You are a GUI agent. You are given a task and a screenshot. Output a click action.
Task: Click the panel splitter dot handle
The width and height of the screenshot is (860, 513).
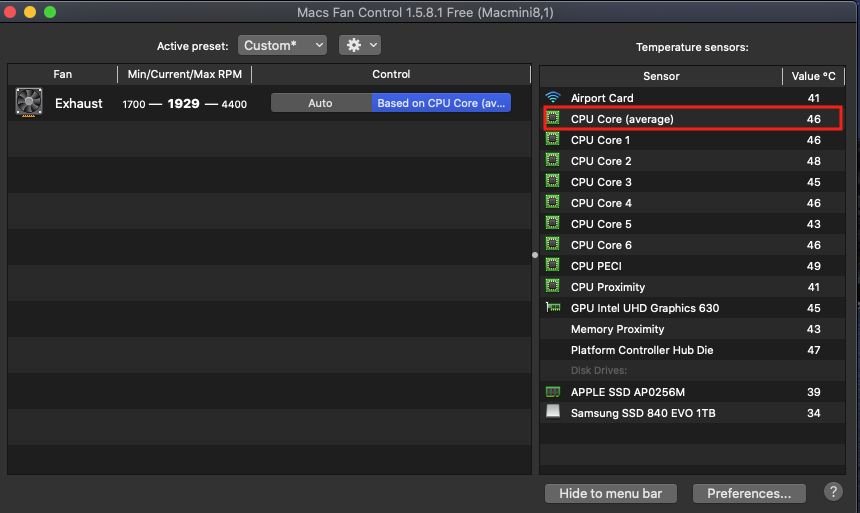[x=535, y=255]
